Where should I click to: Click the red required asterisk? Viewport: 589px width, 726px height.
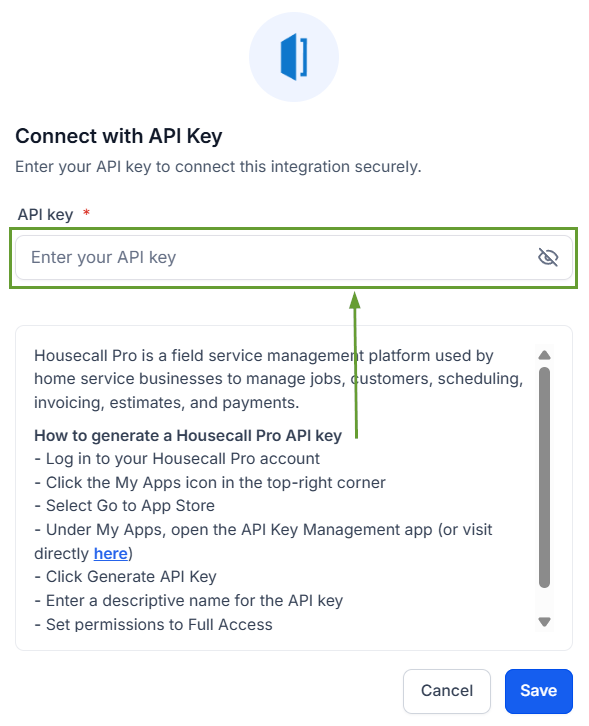pos(86,213)
